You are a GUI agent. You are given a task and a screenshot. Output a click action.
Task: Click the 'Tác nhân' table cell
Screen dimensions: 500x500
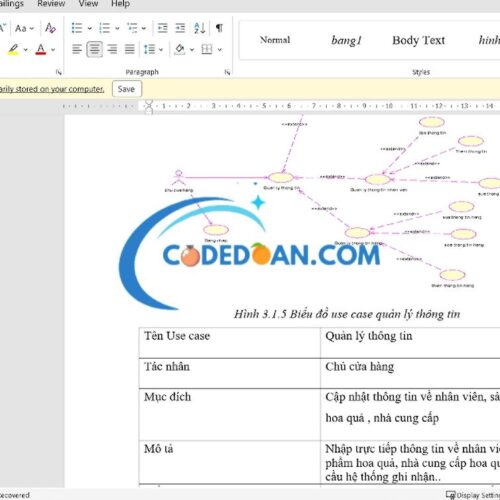coord(230,373)
